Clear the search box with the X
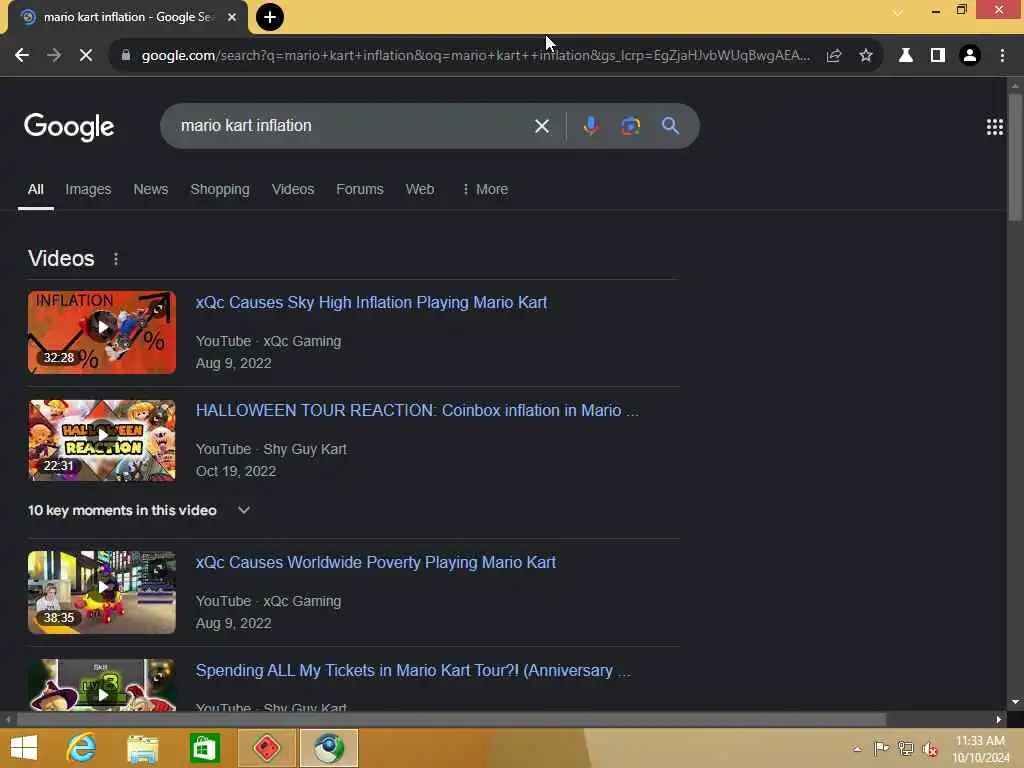 tap(542, 126)
